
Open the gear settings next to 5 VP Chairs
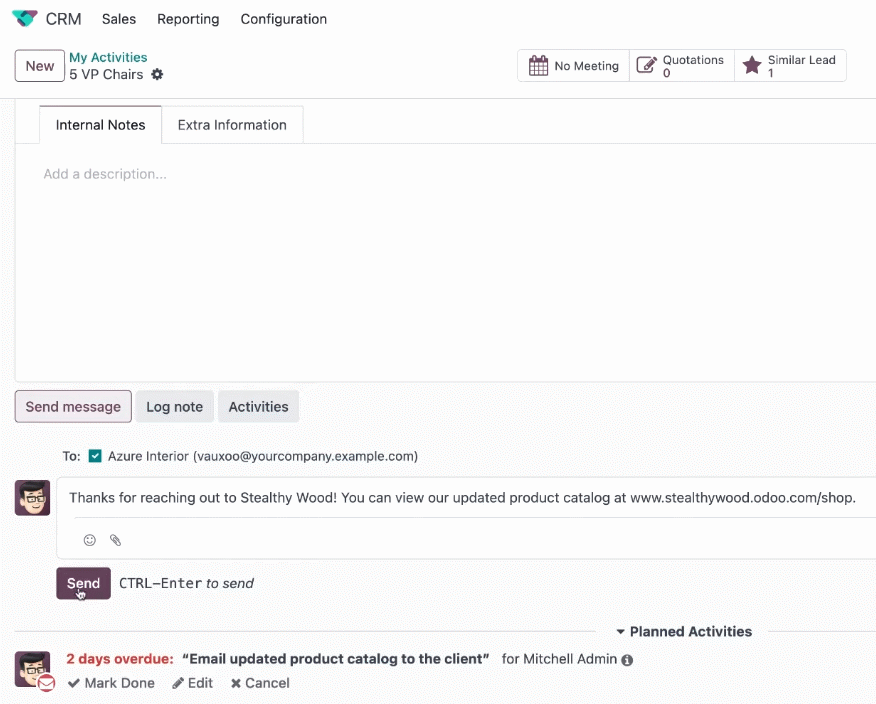coord(158,74)
